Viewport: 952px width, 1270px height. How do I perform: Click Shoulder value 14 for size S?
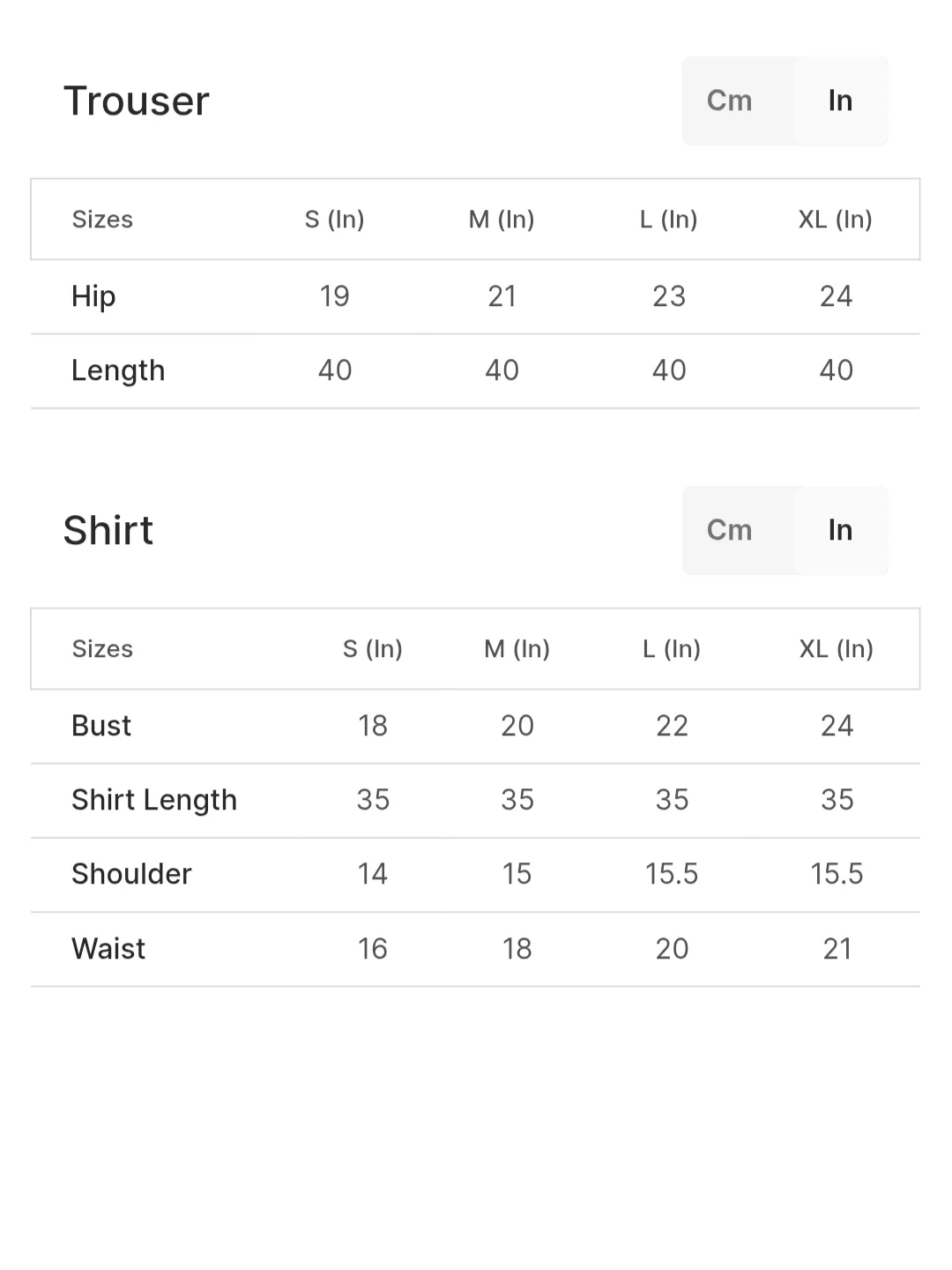[373, 874]
